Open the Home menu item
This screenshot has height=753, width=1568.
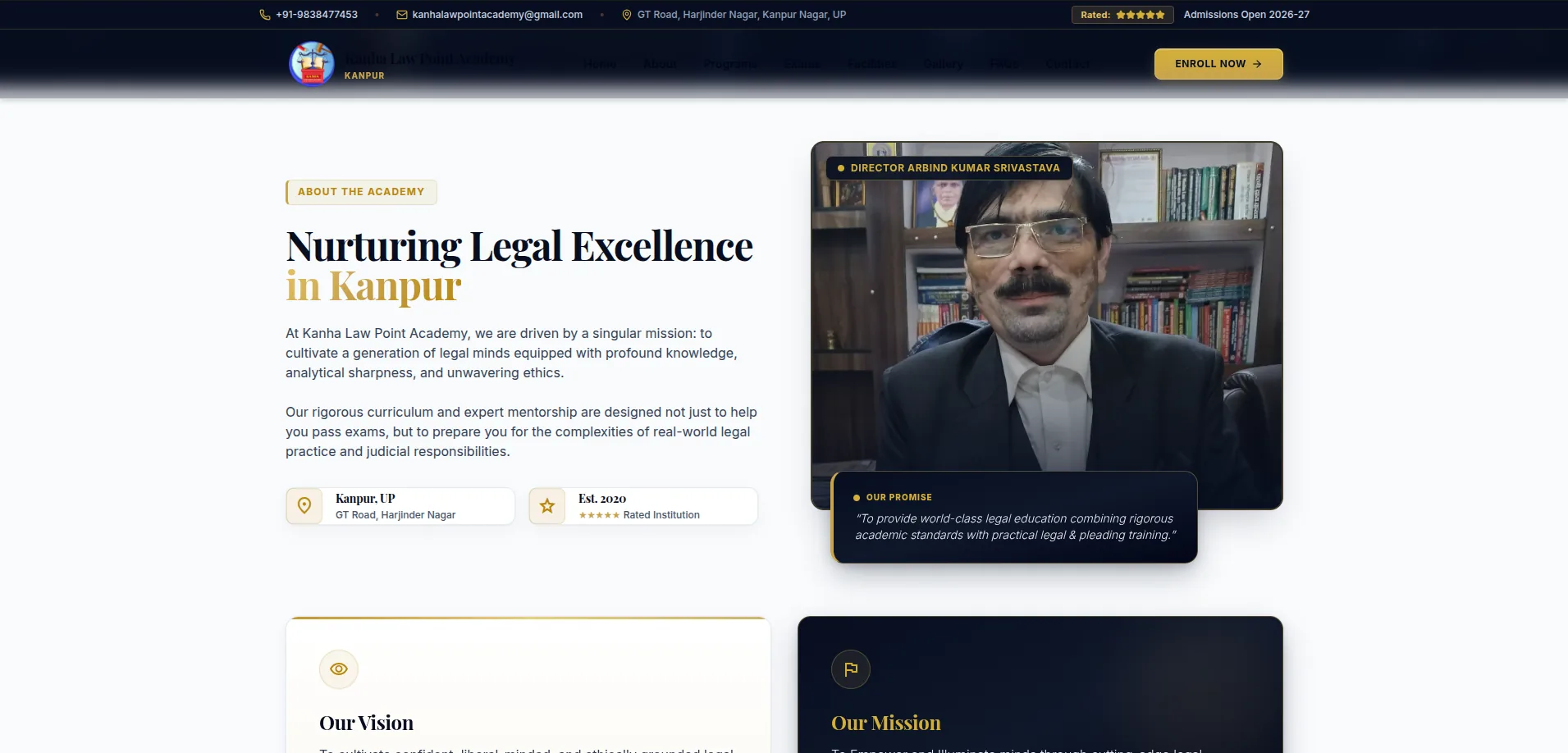coord(599,64)
